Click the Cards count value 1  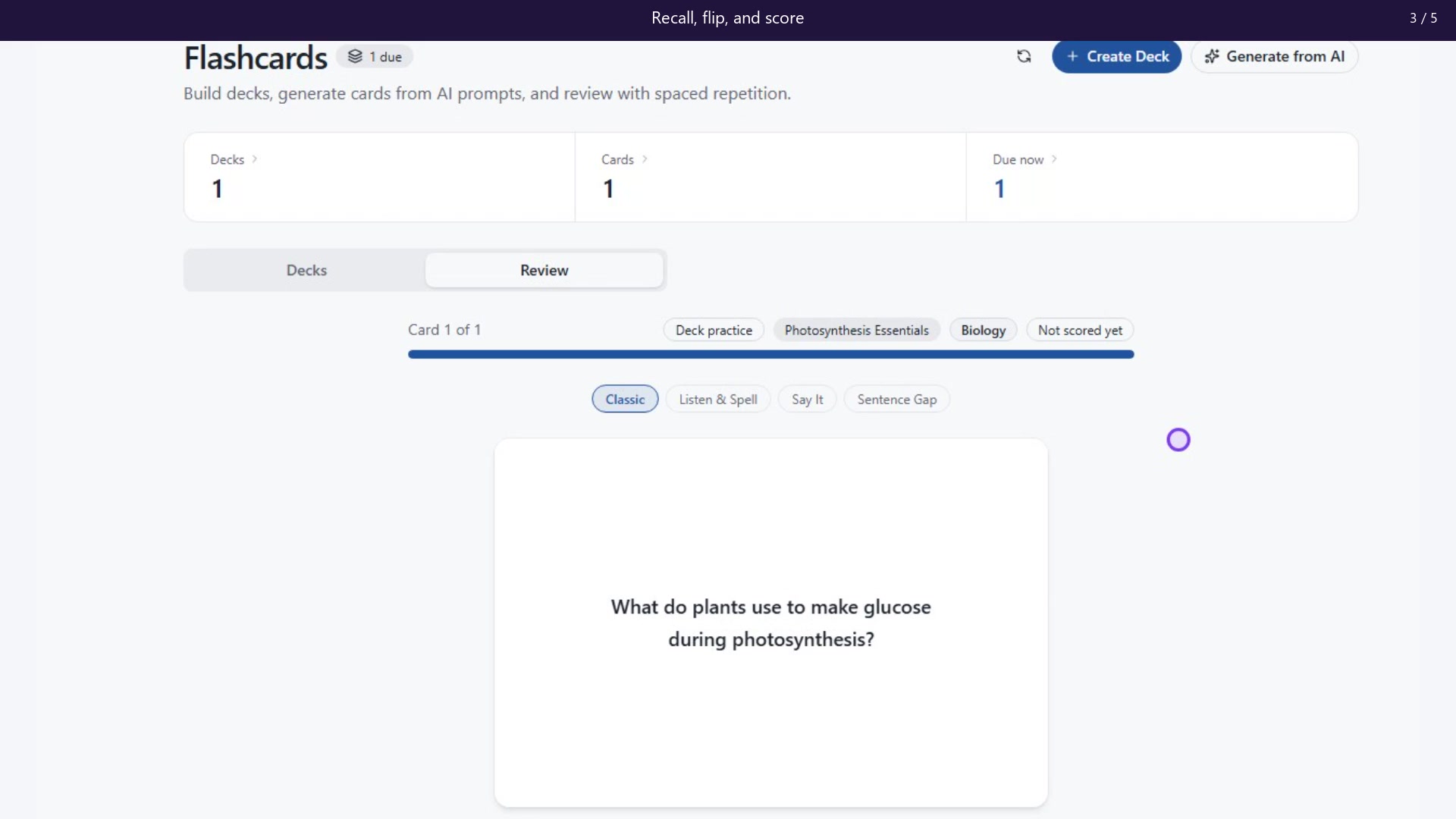[608, 189]
